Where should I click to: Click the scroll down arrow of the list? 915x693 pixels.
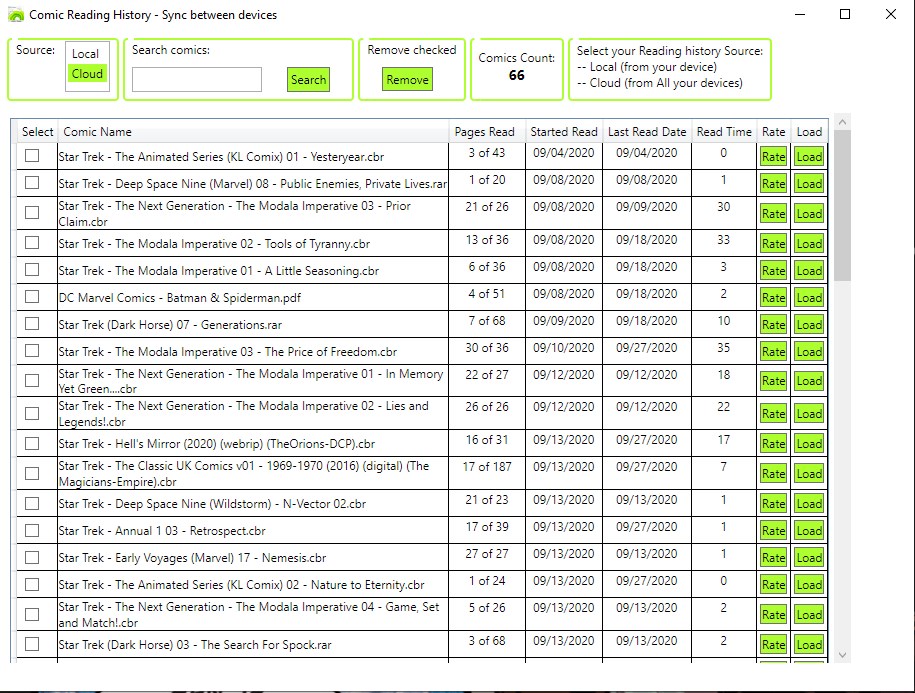pos(842,655)
